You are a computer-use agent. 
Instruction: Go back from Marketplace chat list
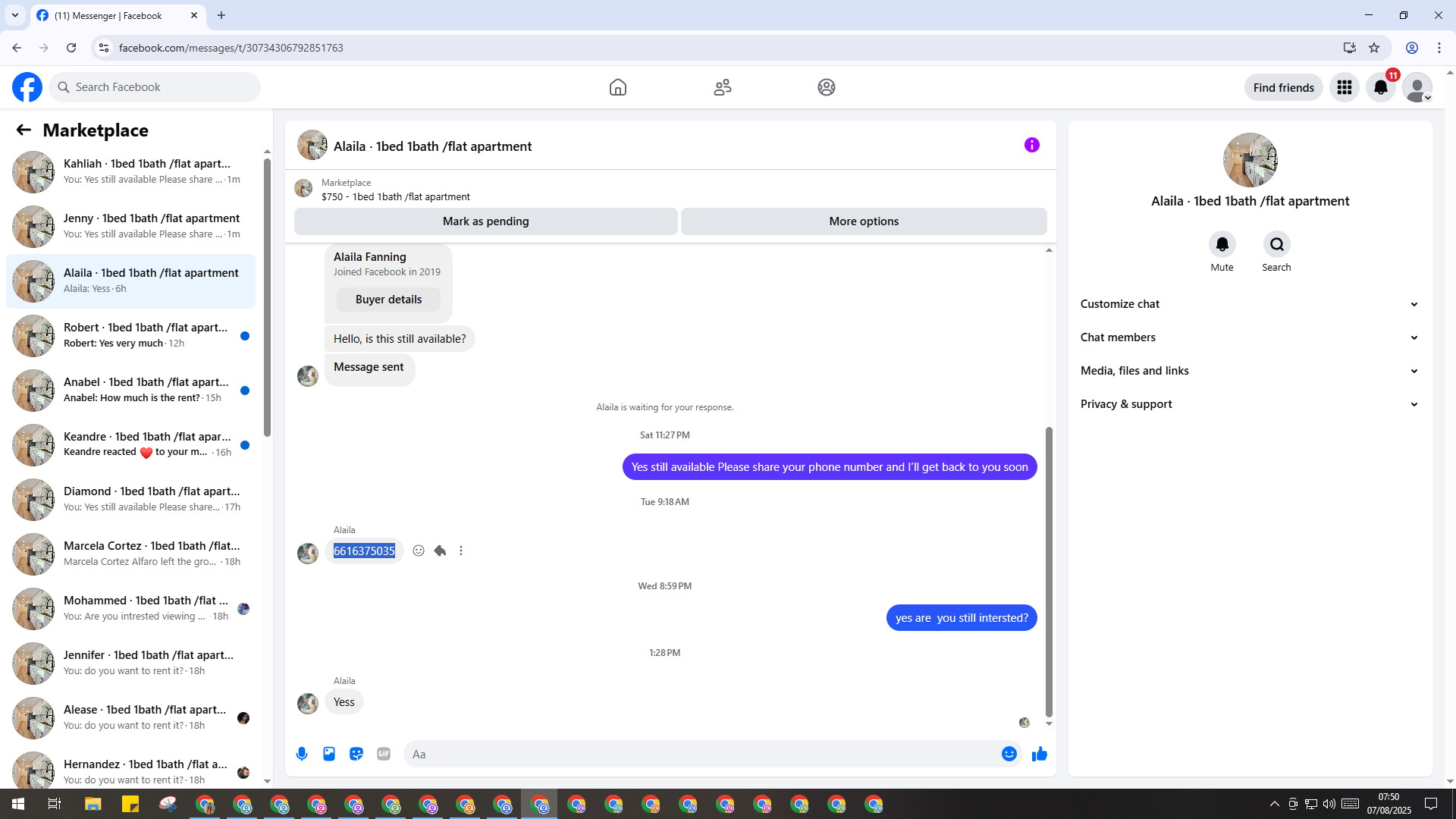click(24, 130)
